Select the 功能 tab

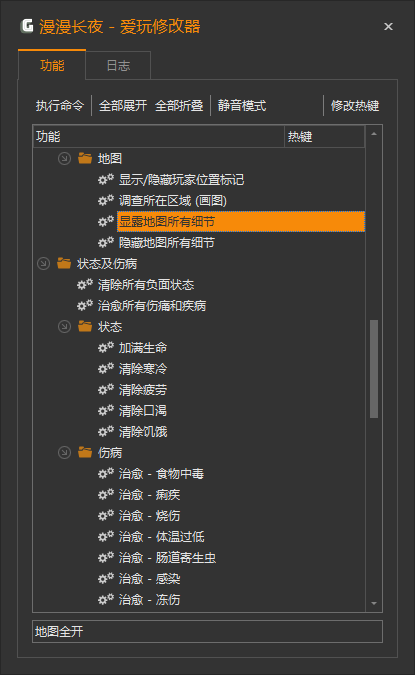[52, 65]
